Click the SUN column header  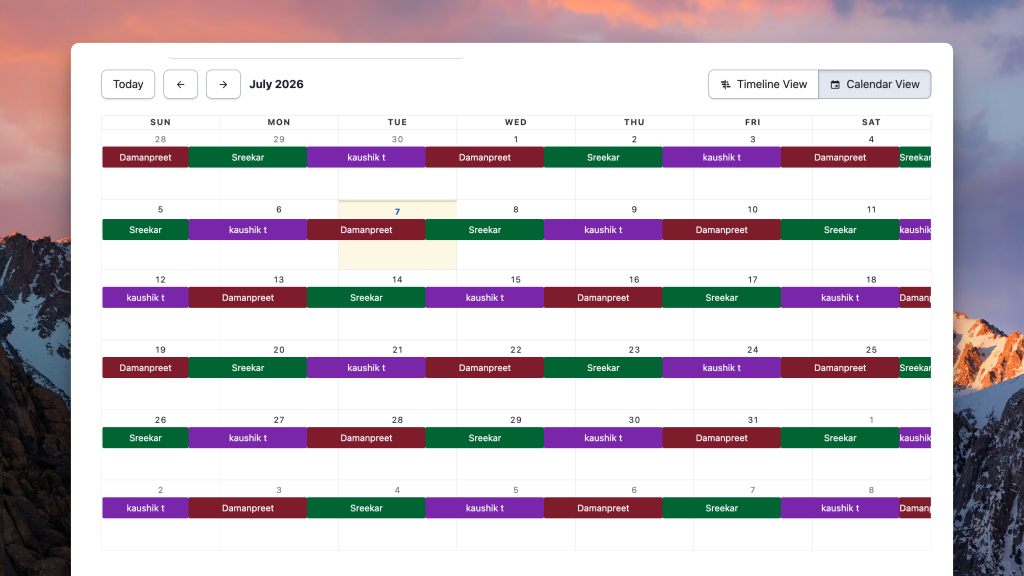coord(161,122)
